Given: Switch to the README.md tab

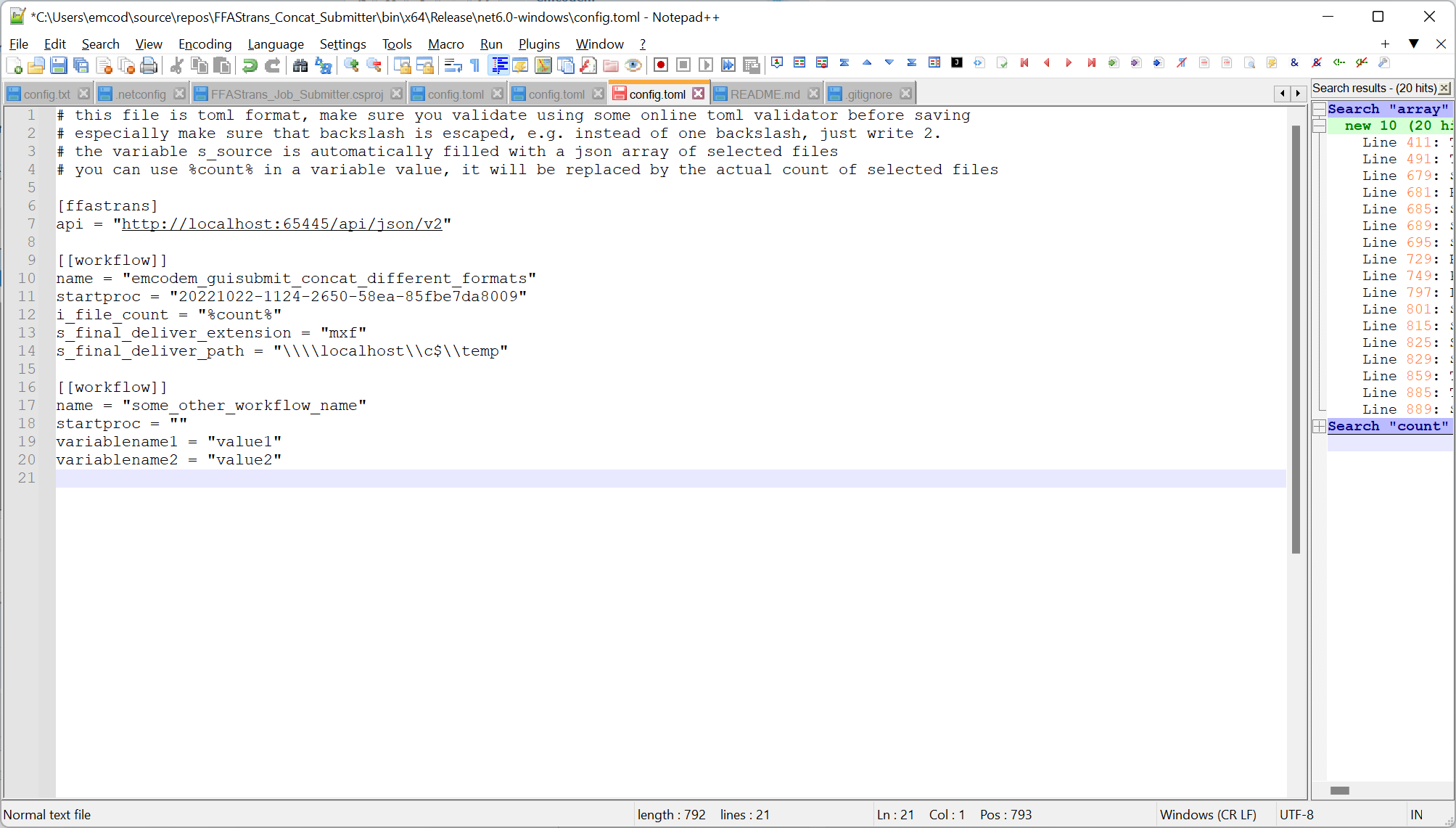Looking at the screenshot, I should 765,94.
